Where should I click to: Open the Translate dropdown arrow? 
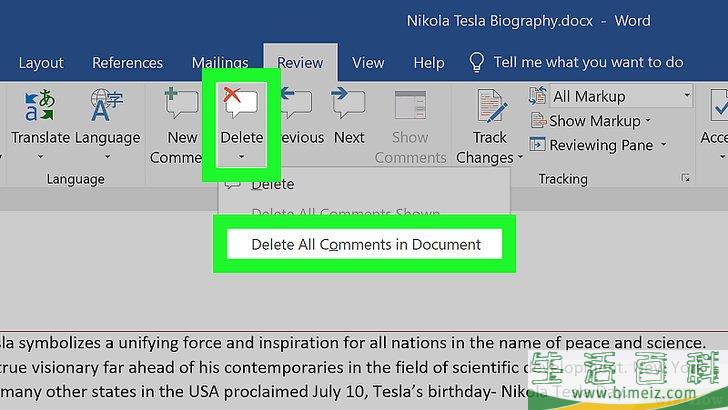point(40,157)
